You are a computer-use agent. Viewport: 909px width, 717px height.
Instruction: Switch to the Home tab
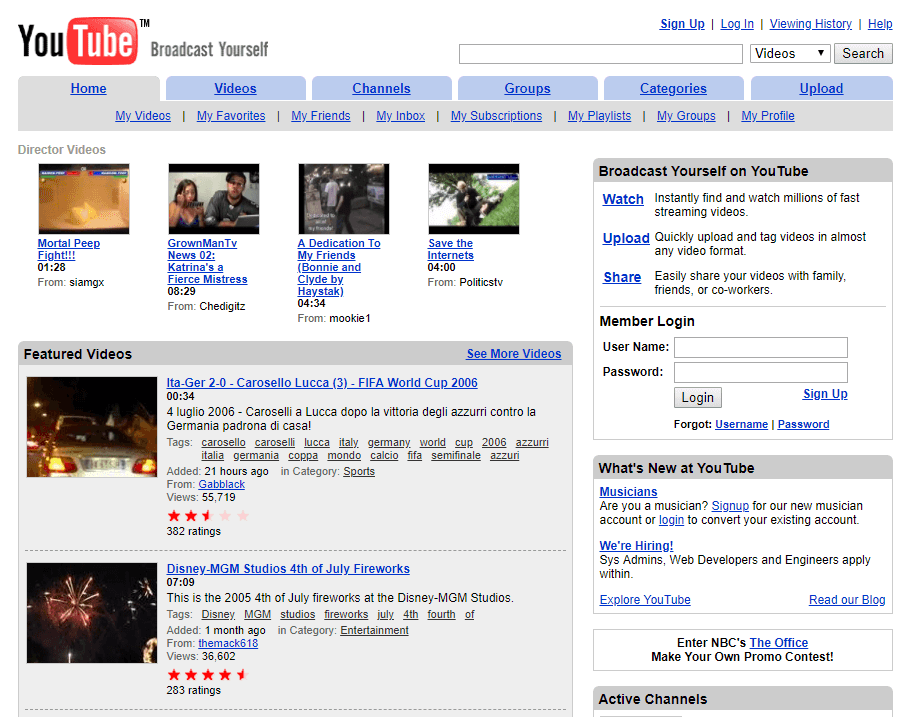(88, 89)
